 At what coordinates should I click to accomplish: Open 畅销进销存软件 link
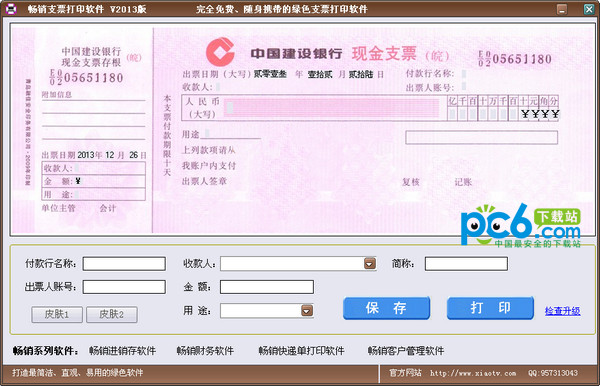(x=122, y=351)
